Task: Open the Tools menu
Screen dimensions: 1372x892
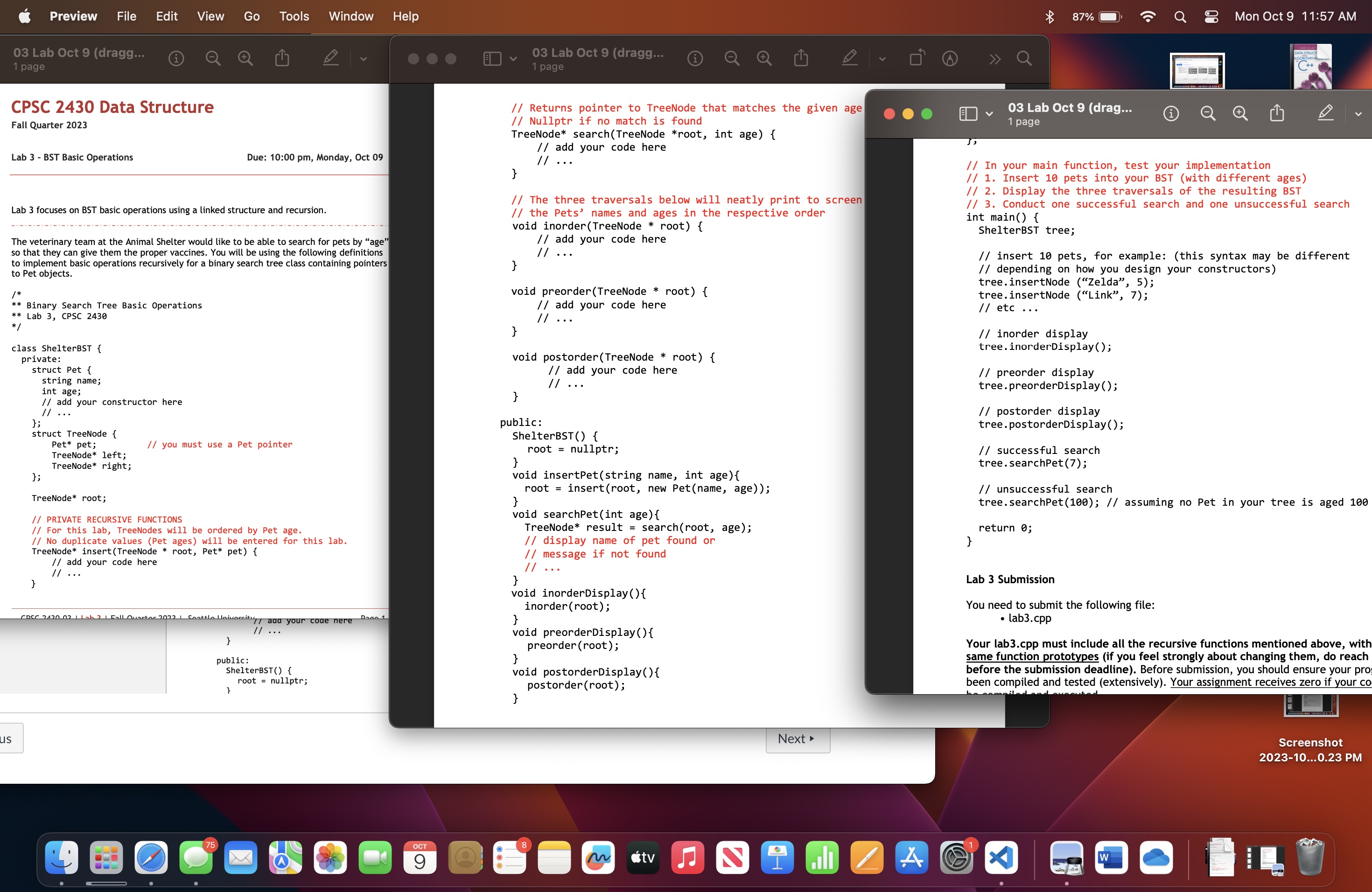Action: pos(294,16)
